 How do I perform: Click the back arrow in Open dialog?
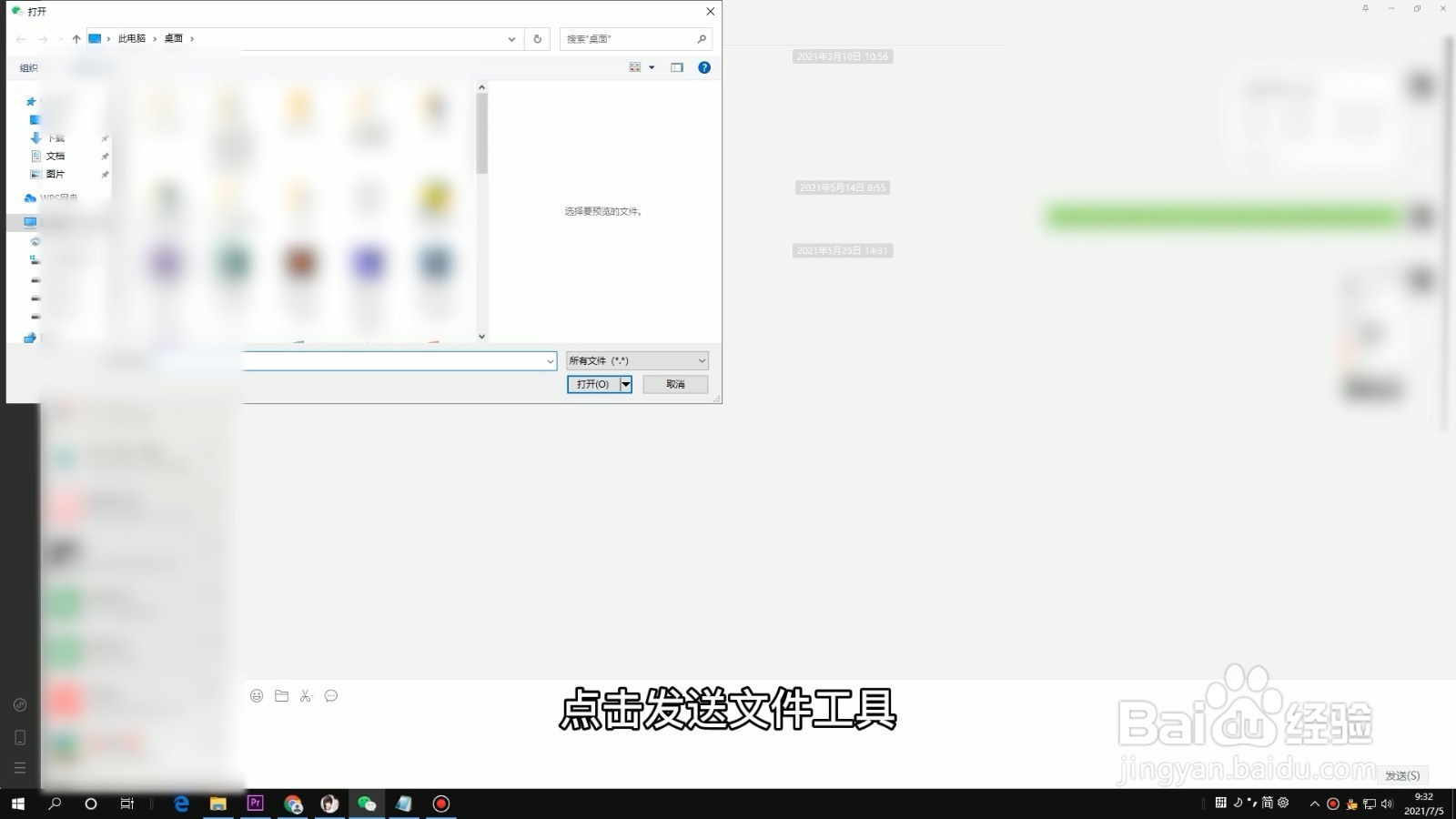(21, 39)
